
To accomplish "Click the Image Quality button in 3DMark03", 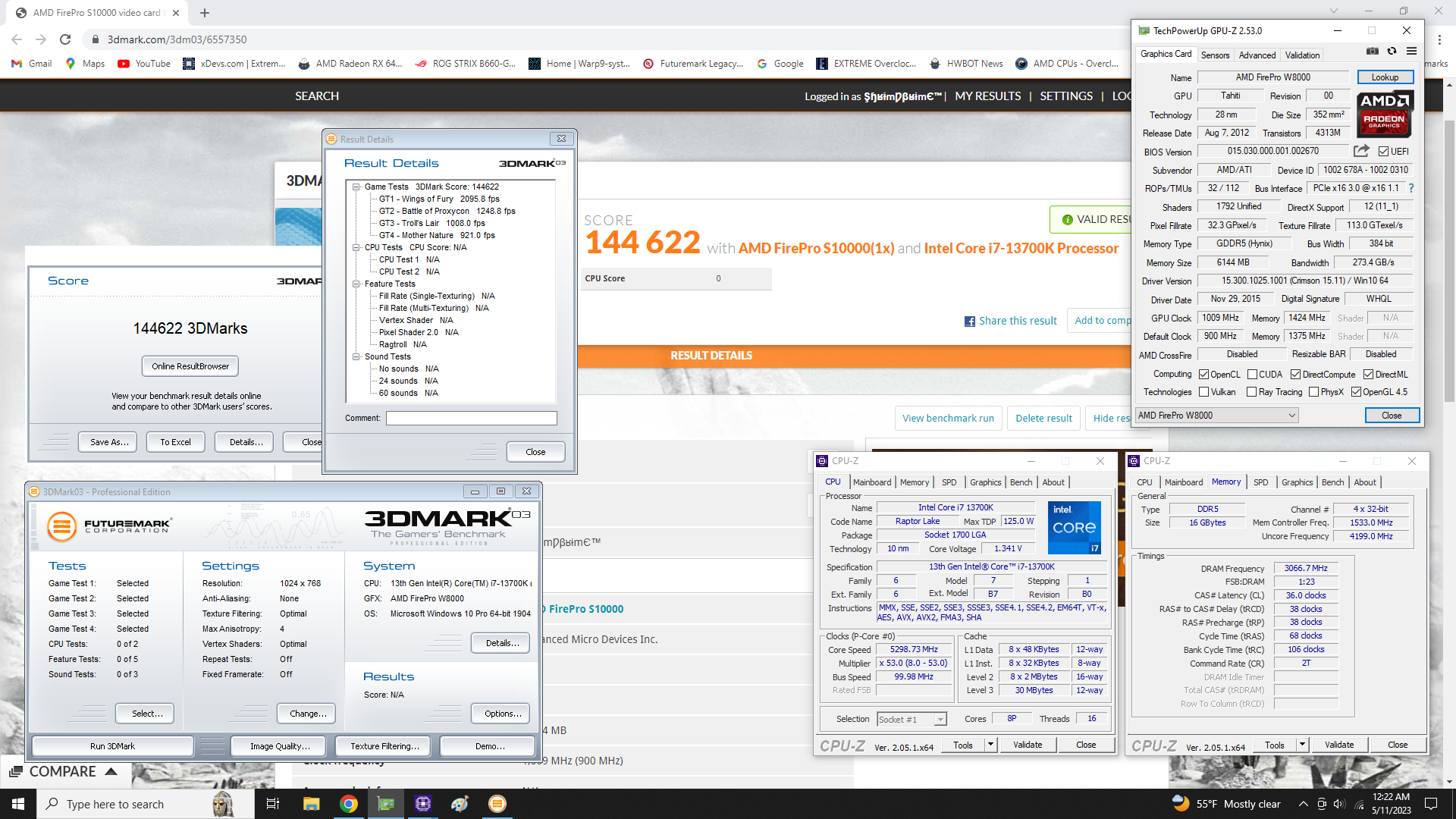I will pos(278,746).
